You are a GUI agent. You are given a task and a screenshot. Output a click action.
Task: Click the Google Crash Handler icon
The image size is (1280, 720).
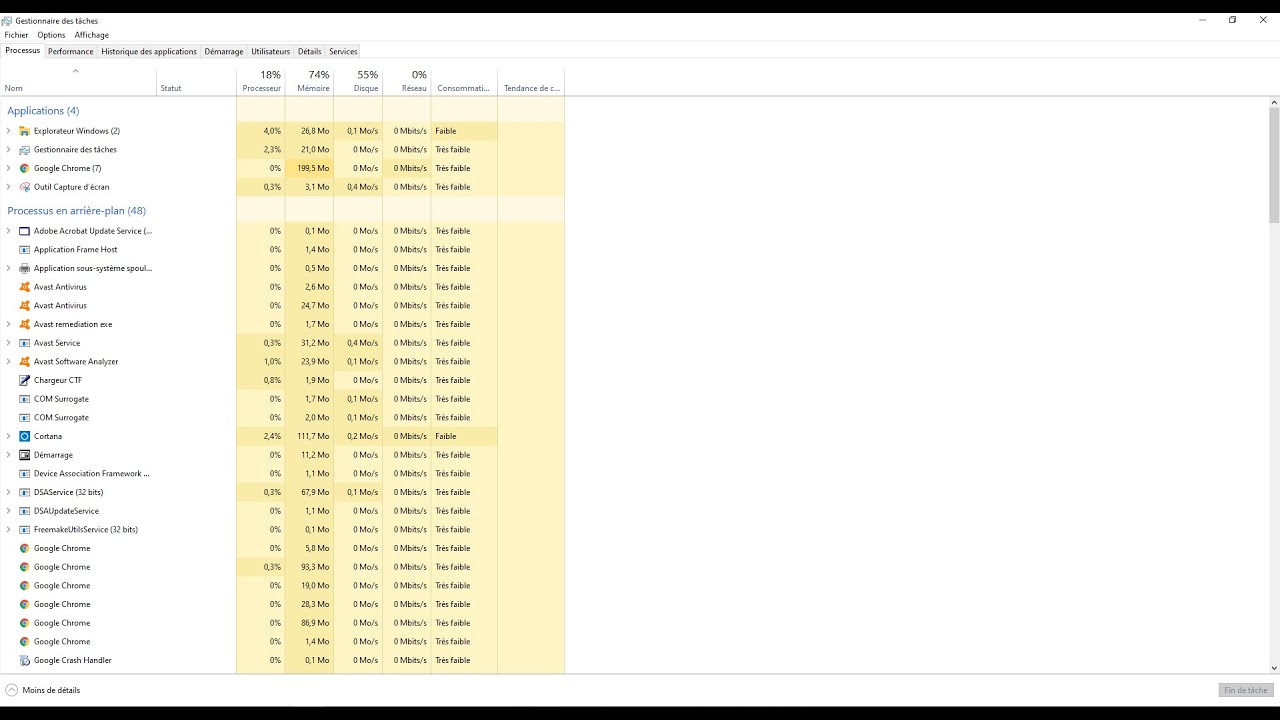tap(25, 660)
